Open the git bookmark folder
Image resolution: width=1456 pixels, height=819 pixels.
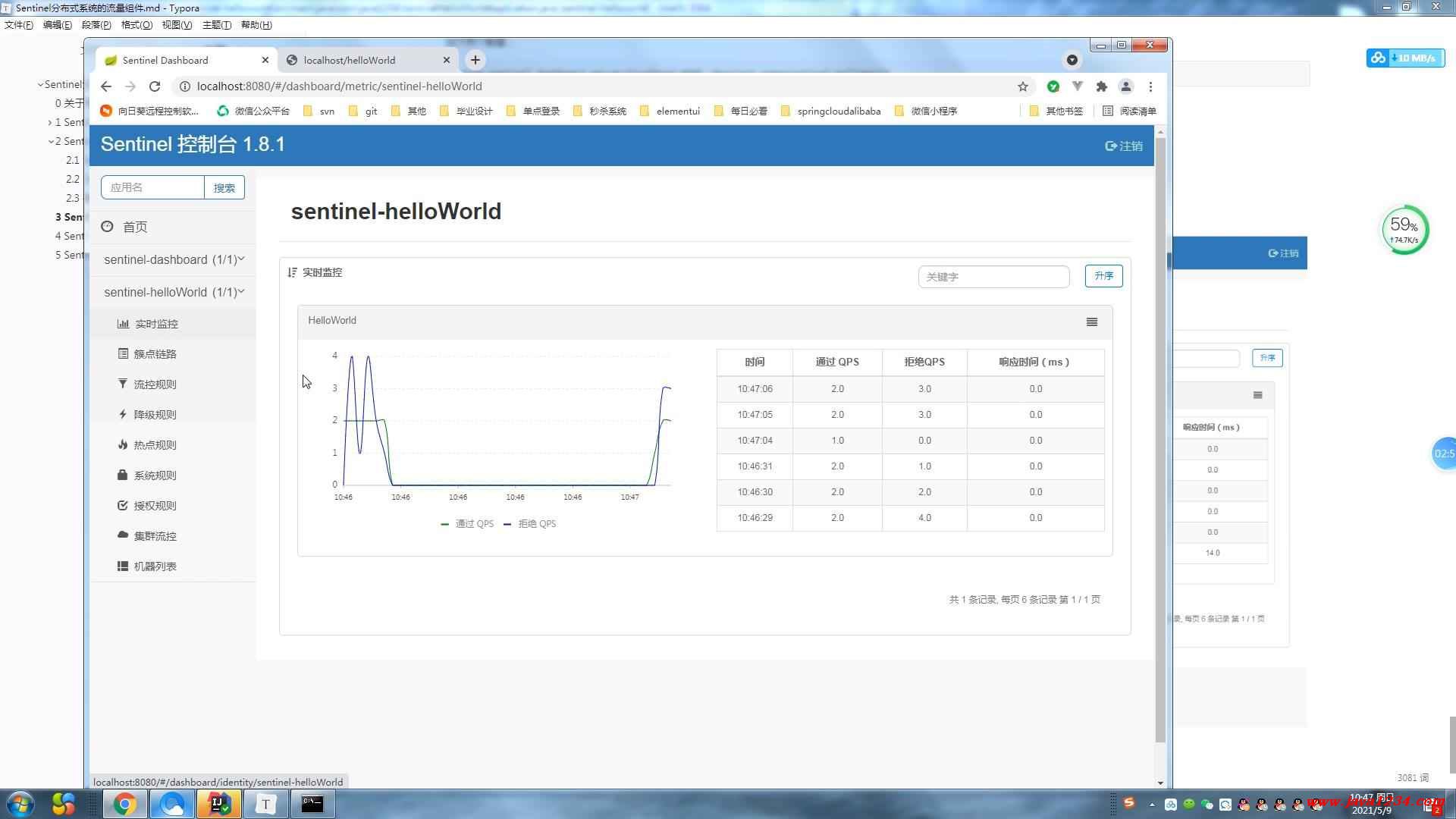[362, 111]
